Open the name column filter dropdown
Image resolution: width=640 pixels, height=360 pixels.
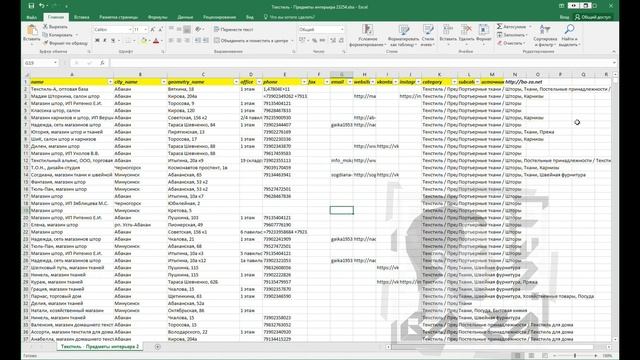coord(110,82)
